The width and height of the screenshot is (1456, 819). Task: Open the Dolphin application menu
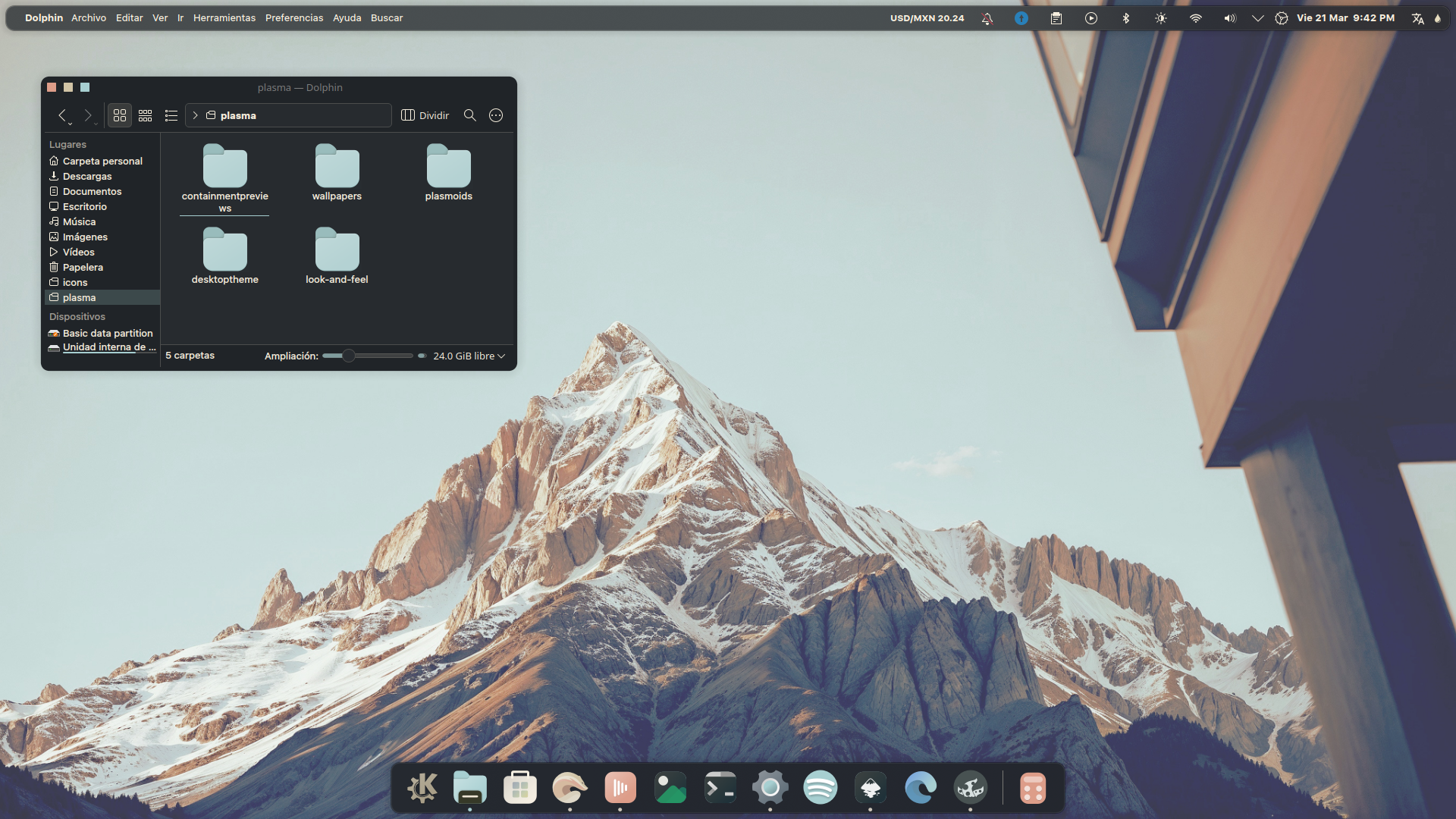(44, 17)
